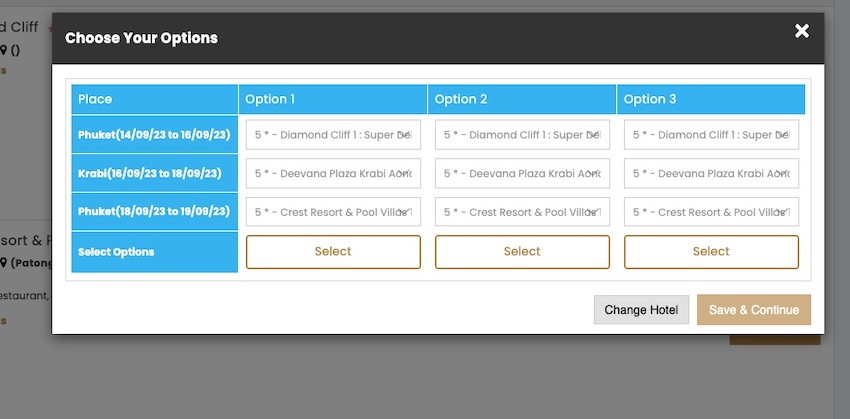Open Option 1 Crest Resort dropdown
This screenshot has width=850, height=419.
coord(333,212)
